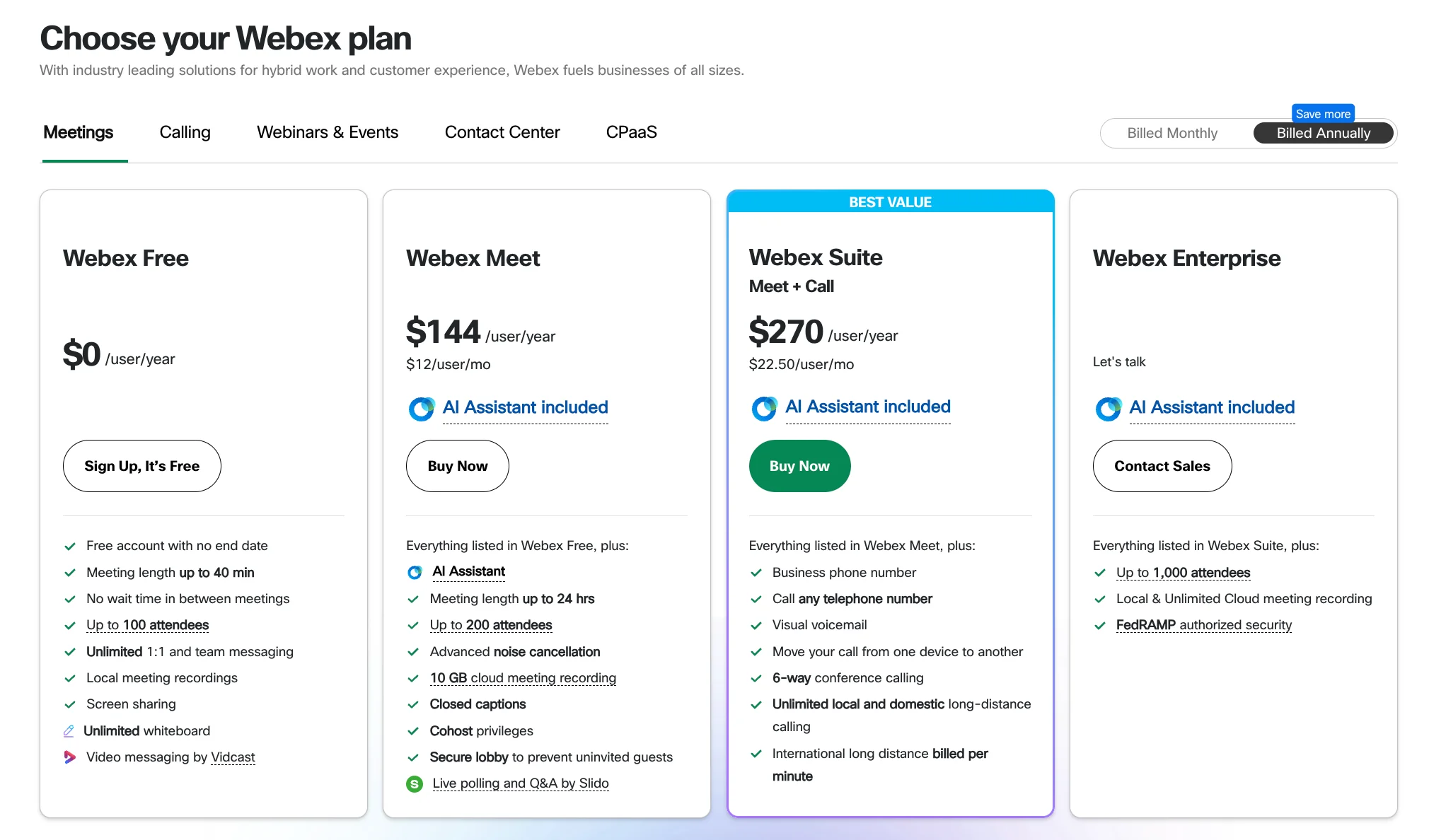1429x840 pixels.
Task: Select Billed Annually billing option
Action: click(1323, 133)
